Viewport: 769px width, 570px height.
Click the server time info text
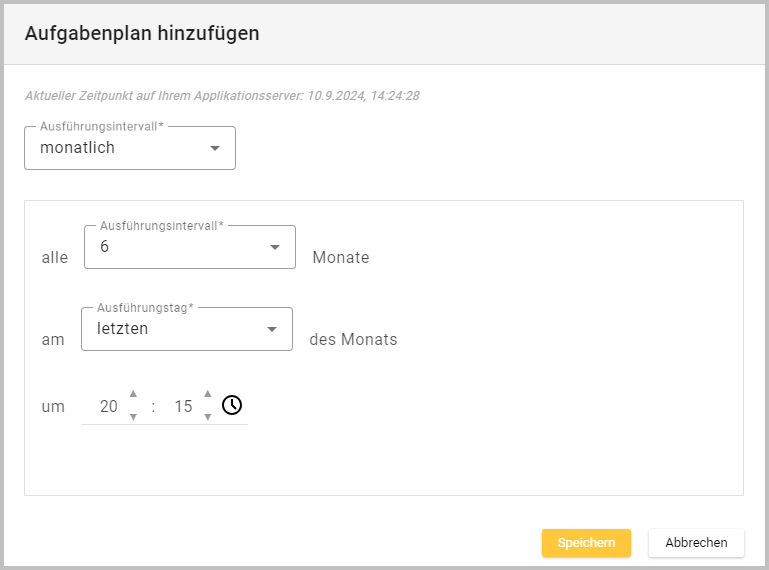tap(221, 97)
